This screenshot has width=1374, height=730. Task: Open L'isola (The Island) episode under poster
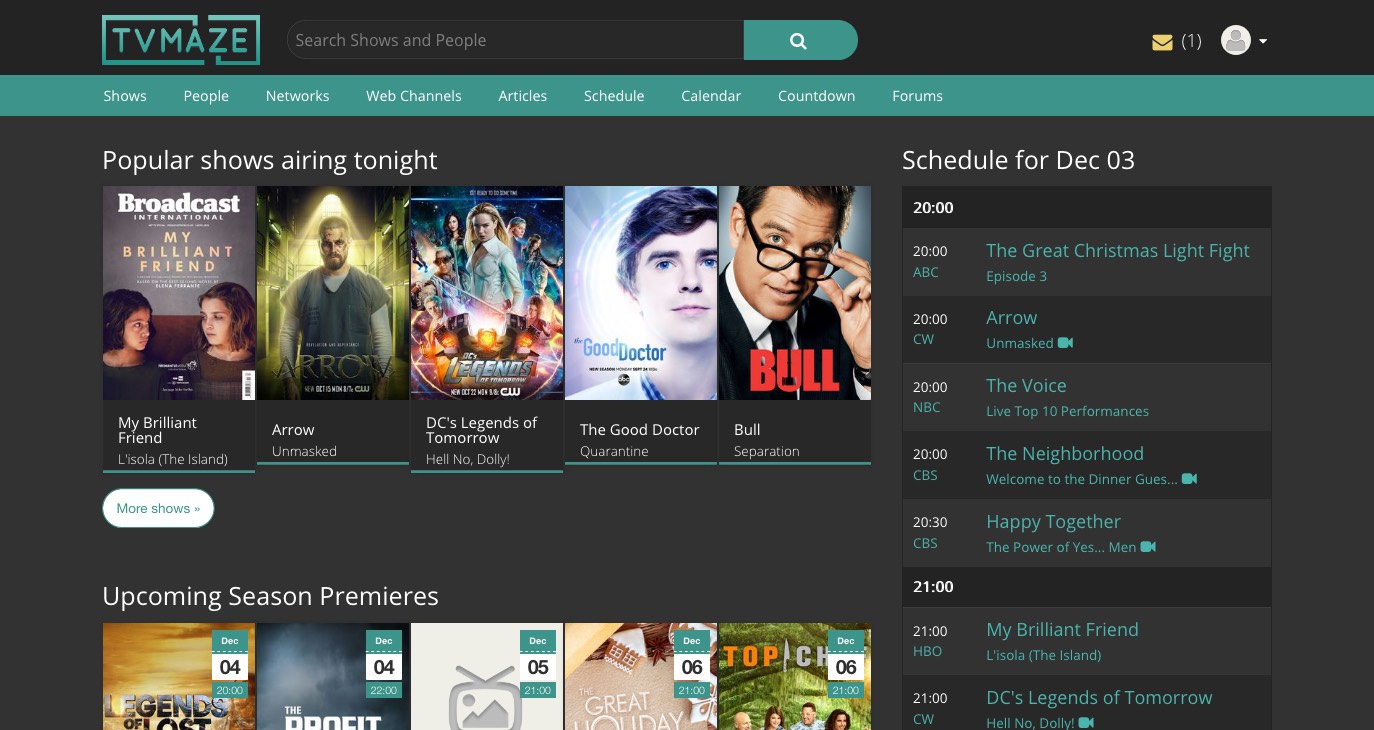tap(173, 460)
